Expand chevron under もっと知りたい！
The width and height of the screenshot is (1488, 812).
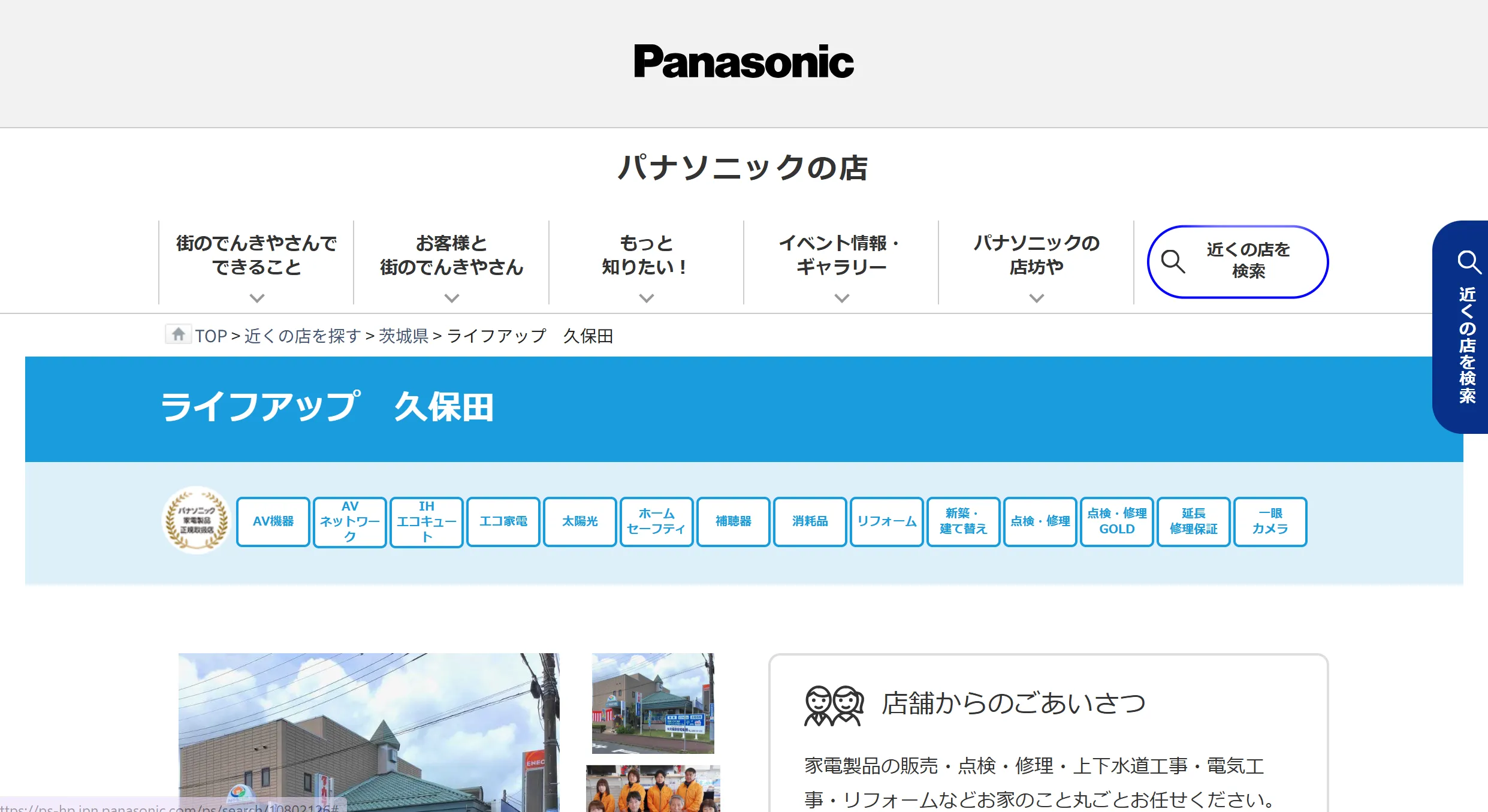pyautogui.click(x=646, y=298)
